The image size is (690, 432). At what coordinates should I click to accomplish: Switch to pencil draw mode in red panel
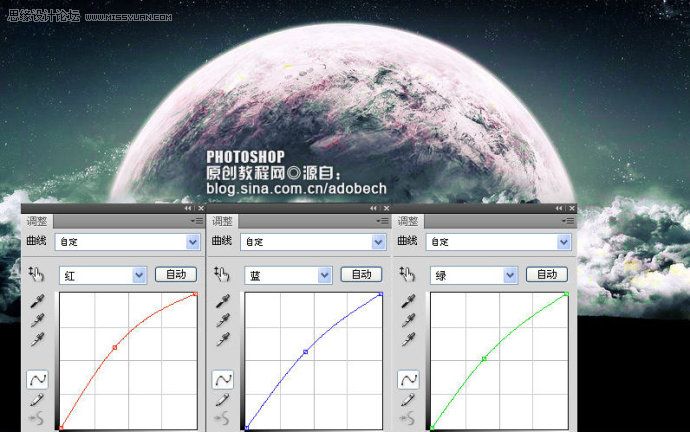(x=37, y=400)
